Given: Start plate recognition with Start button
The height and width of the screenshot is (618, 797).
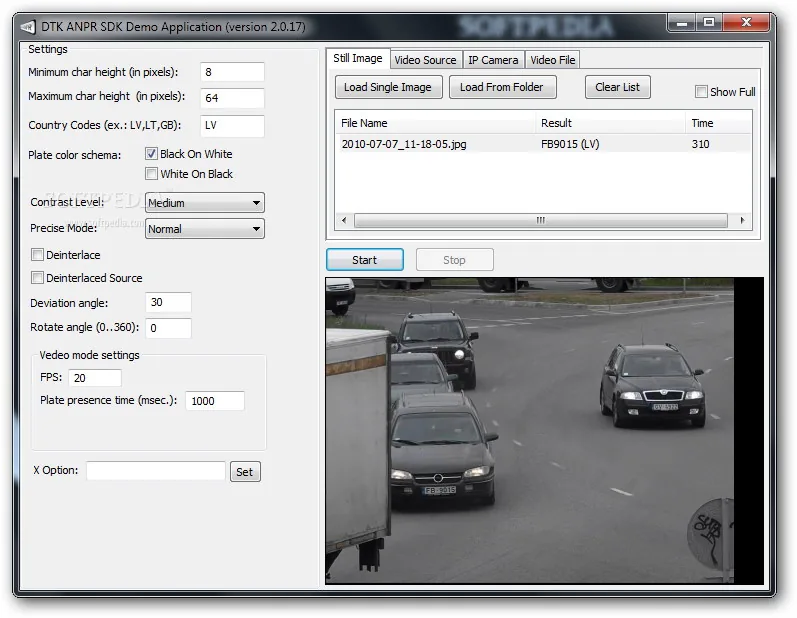Looking at the screenshot, I should click(365, 260).
